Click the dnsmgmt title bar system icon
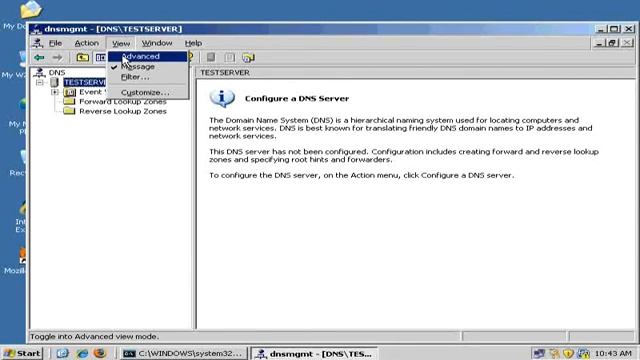 (x=36, y=29)
